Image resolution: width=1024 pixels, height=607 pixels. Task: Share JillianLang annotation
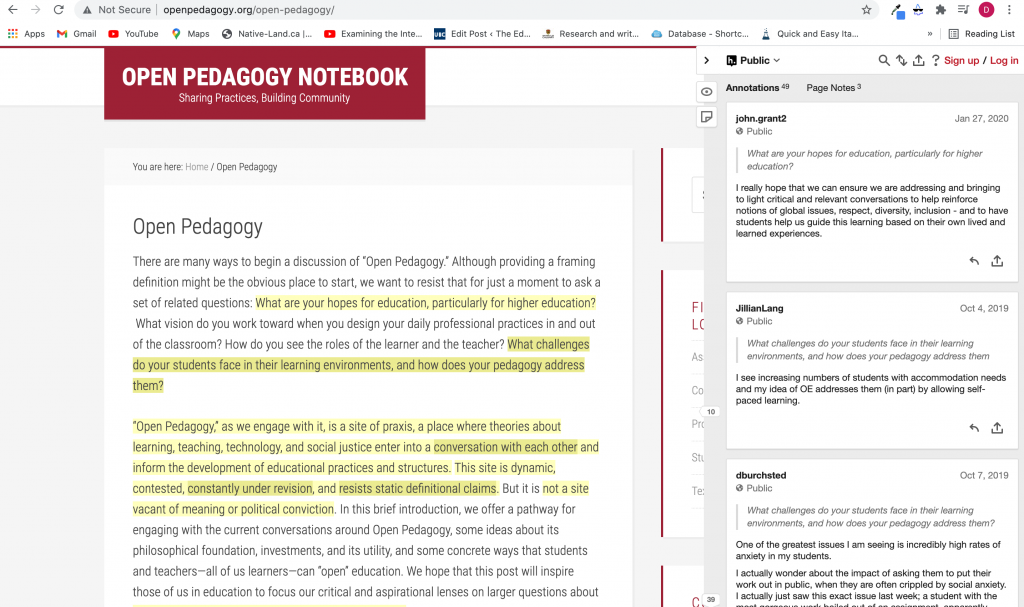[997, 428]
